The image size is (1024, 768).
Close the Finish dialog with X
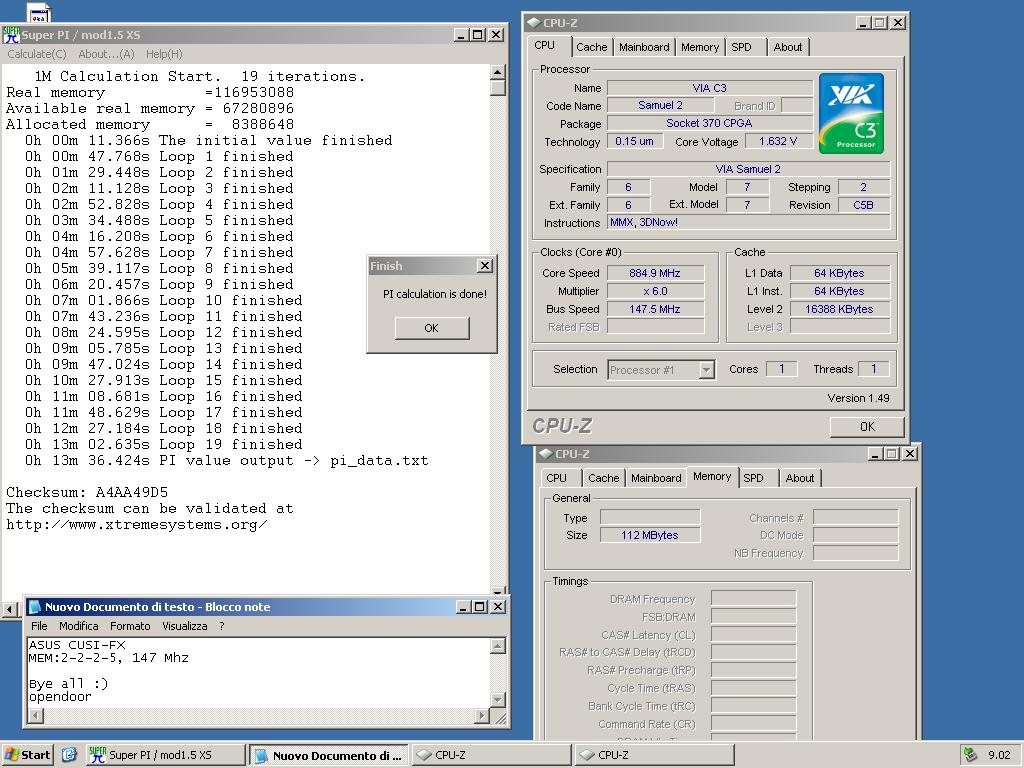click(485, 265)
